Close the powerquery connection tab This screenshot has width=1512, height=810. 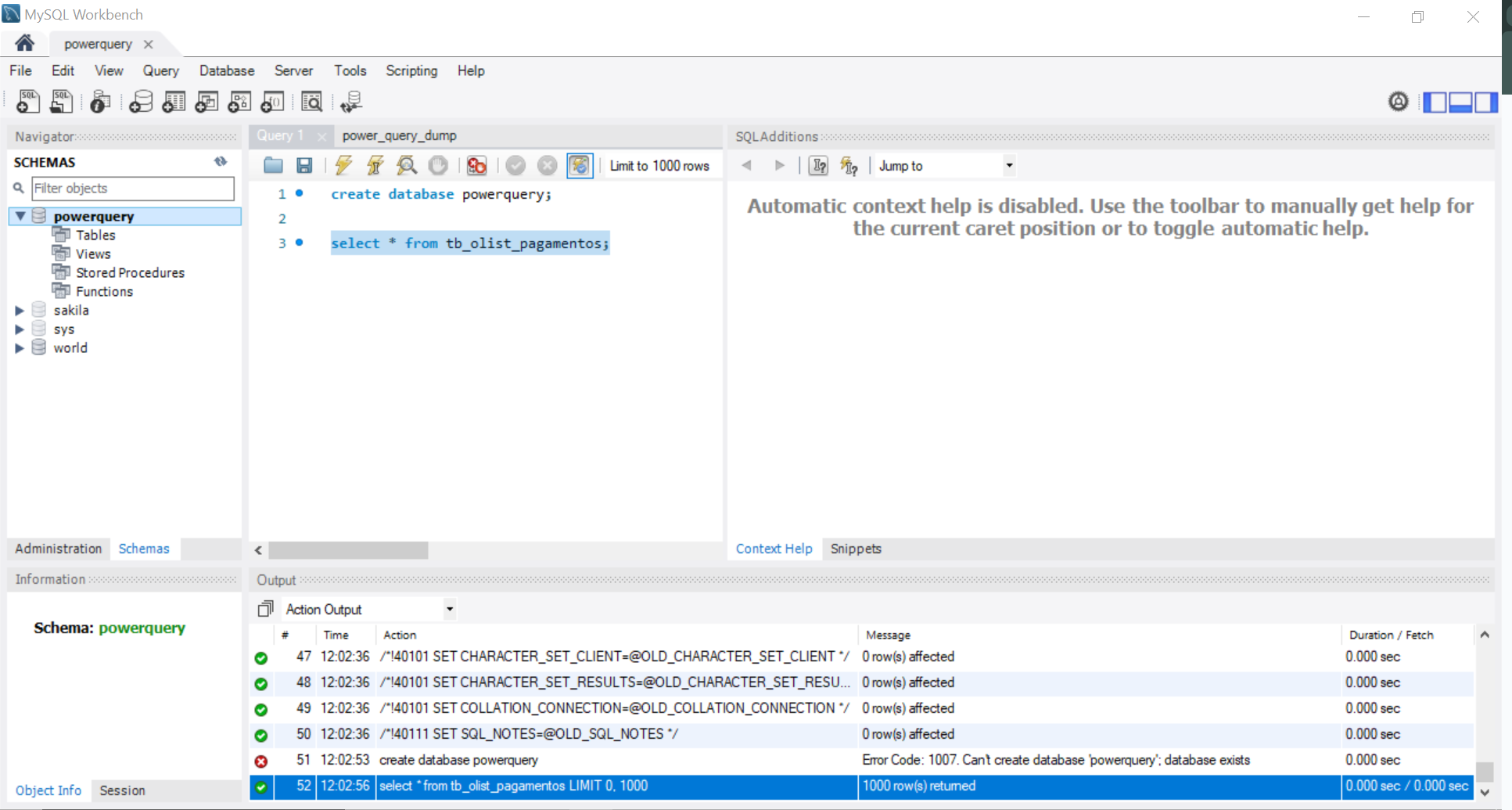pyautogui.click(x=149, y=45)
